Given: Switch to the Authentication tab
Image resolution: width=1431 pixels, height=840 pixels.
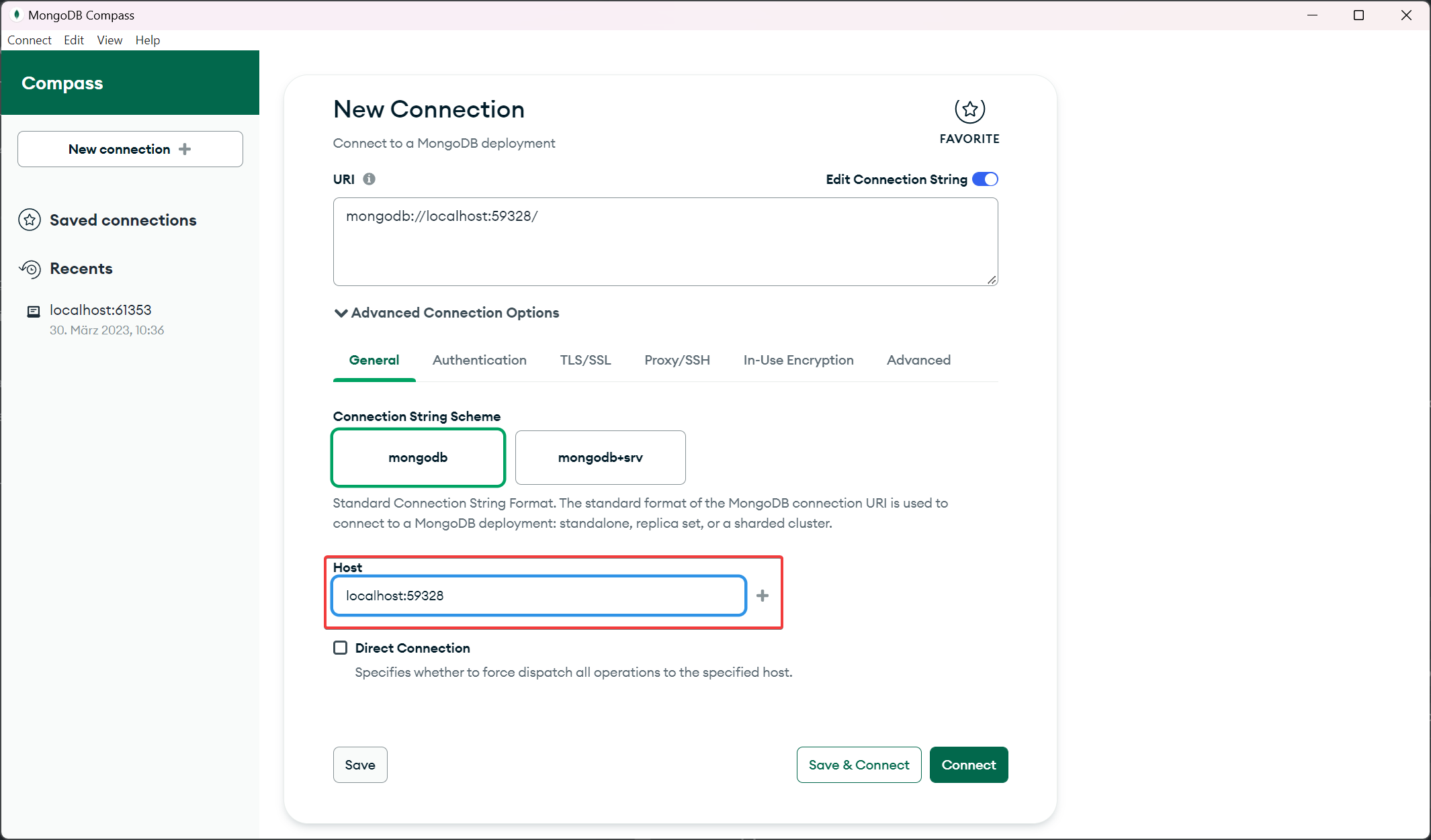Looking at the screenshot, I should (479, 360).
